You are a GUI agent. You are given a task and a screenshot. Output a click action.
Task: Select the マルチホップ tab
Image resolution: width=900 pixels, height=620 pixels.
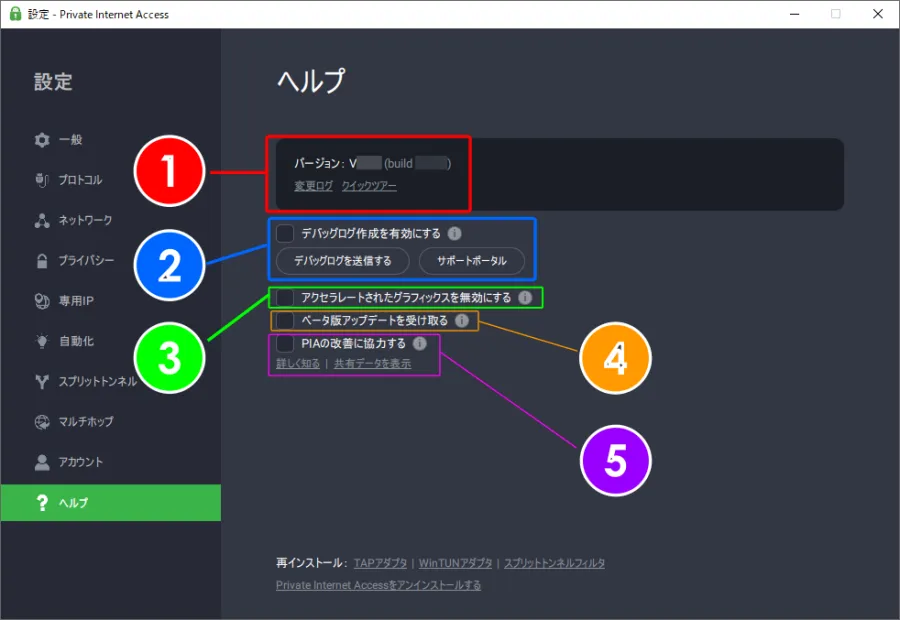111,422
